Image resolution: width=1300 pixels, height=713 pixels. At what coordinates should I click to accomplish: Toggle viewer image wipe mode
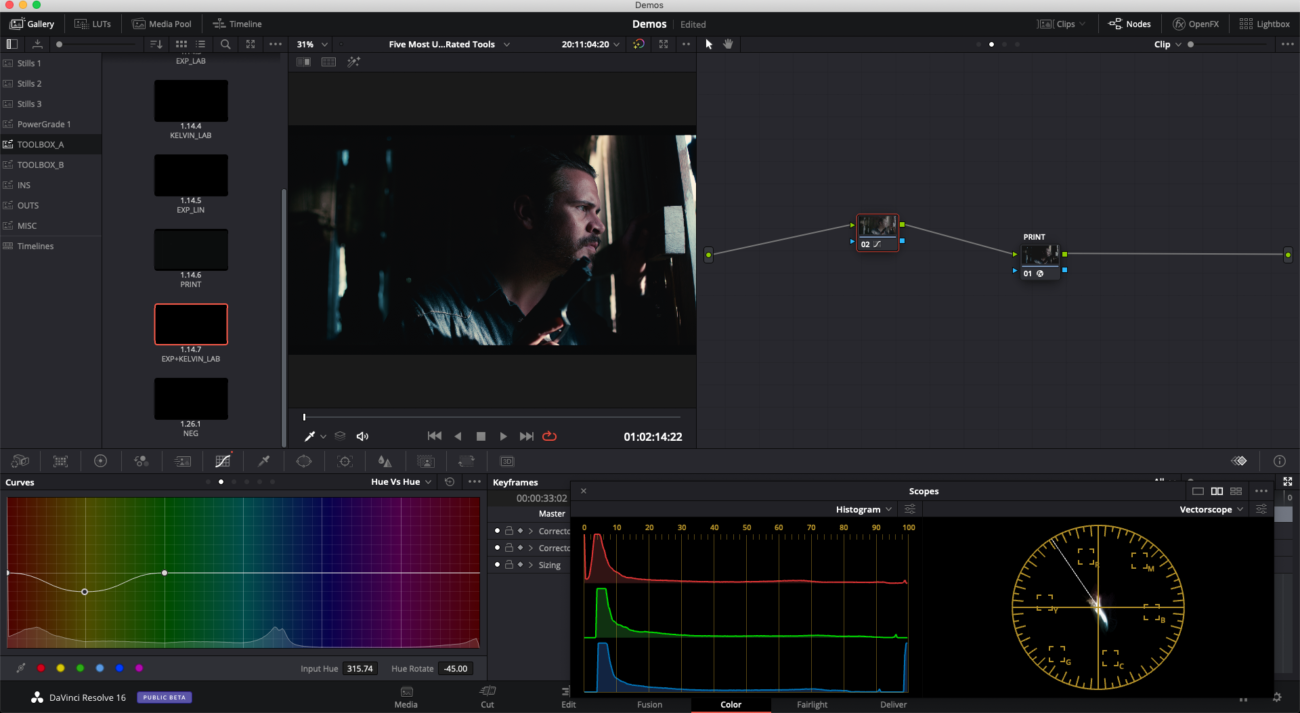click(303, 62)
